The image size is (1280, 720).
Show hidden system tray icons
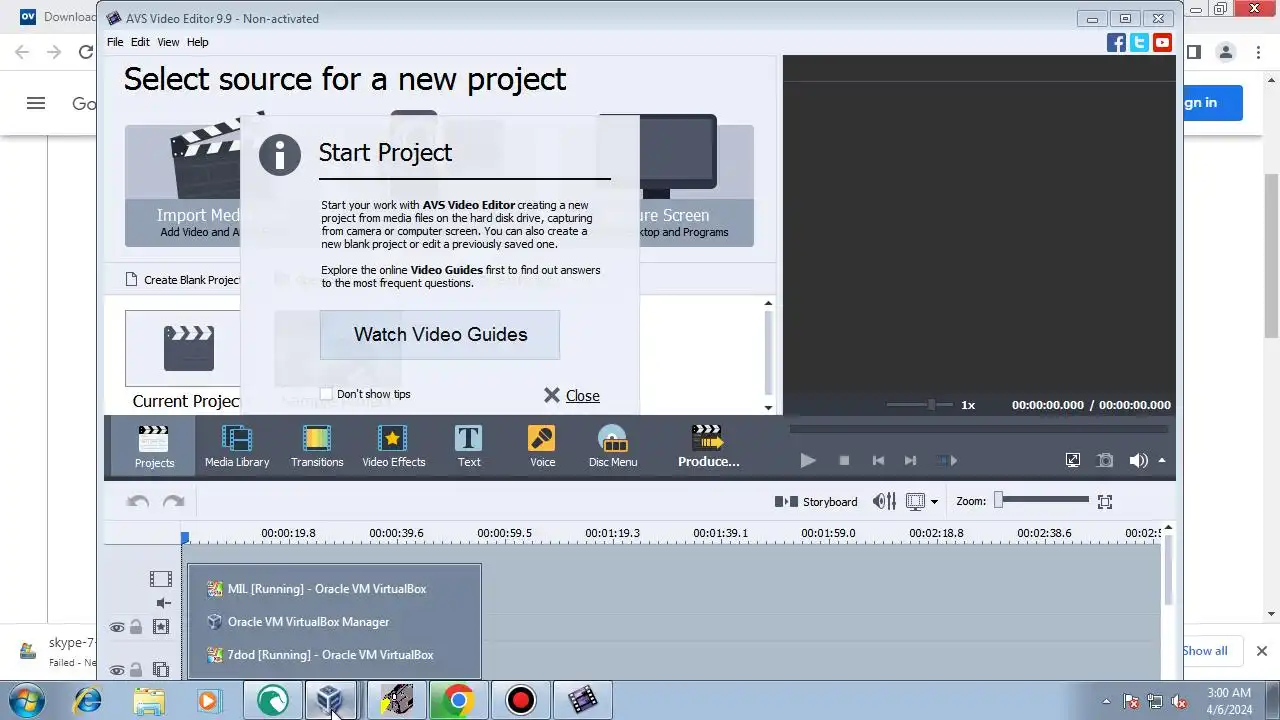pyautogui.click(x=1105, y=701)
